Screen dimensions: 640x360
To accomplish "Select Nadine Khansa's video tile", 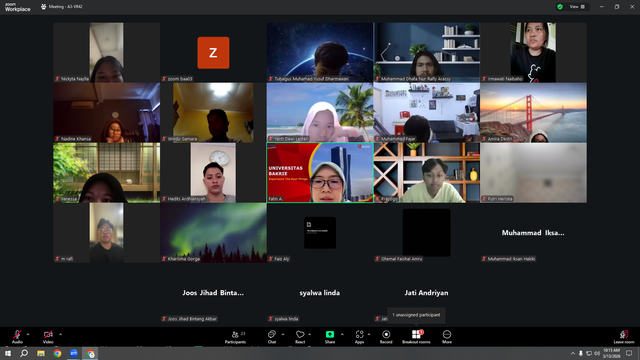I will point(107,112).
